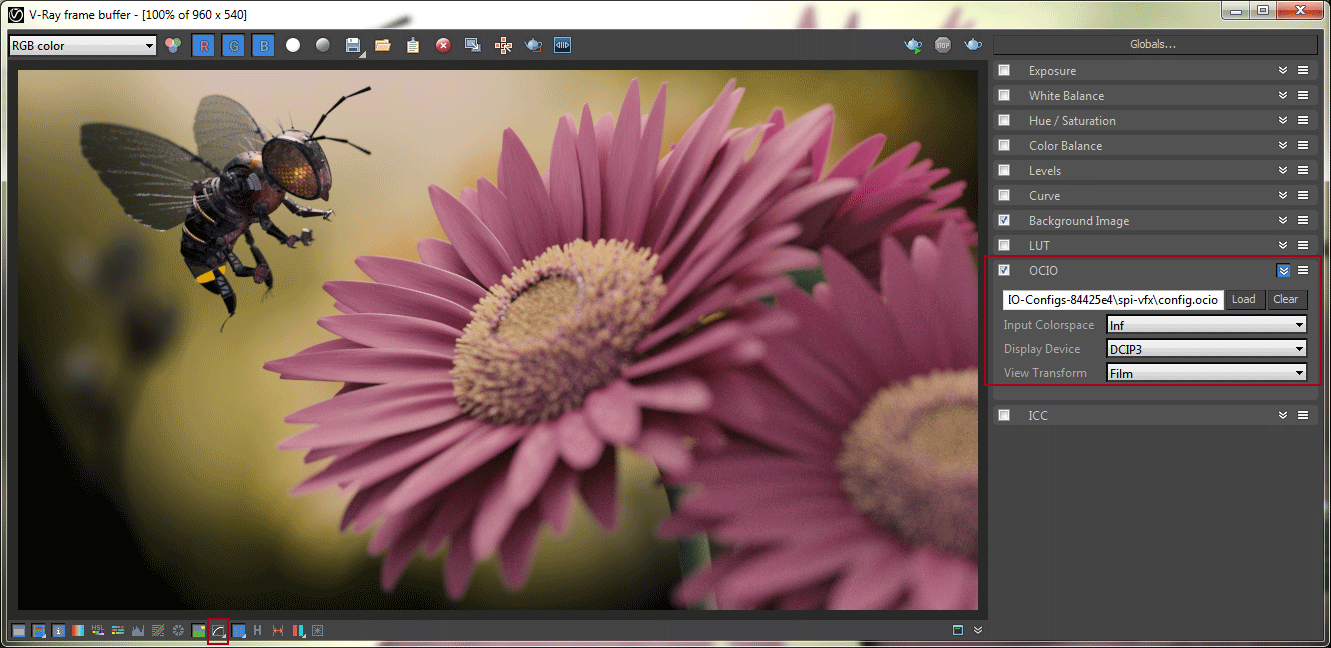
Task: Toggle the red channel button
Action: tap(203, 46)
